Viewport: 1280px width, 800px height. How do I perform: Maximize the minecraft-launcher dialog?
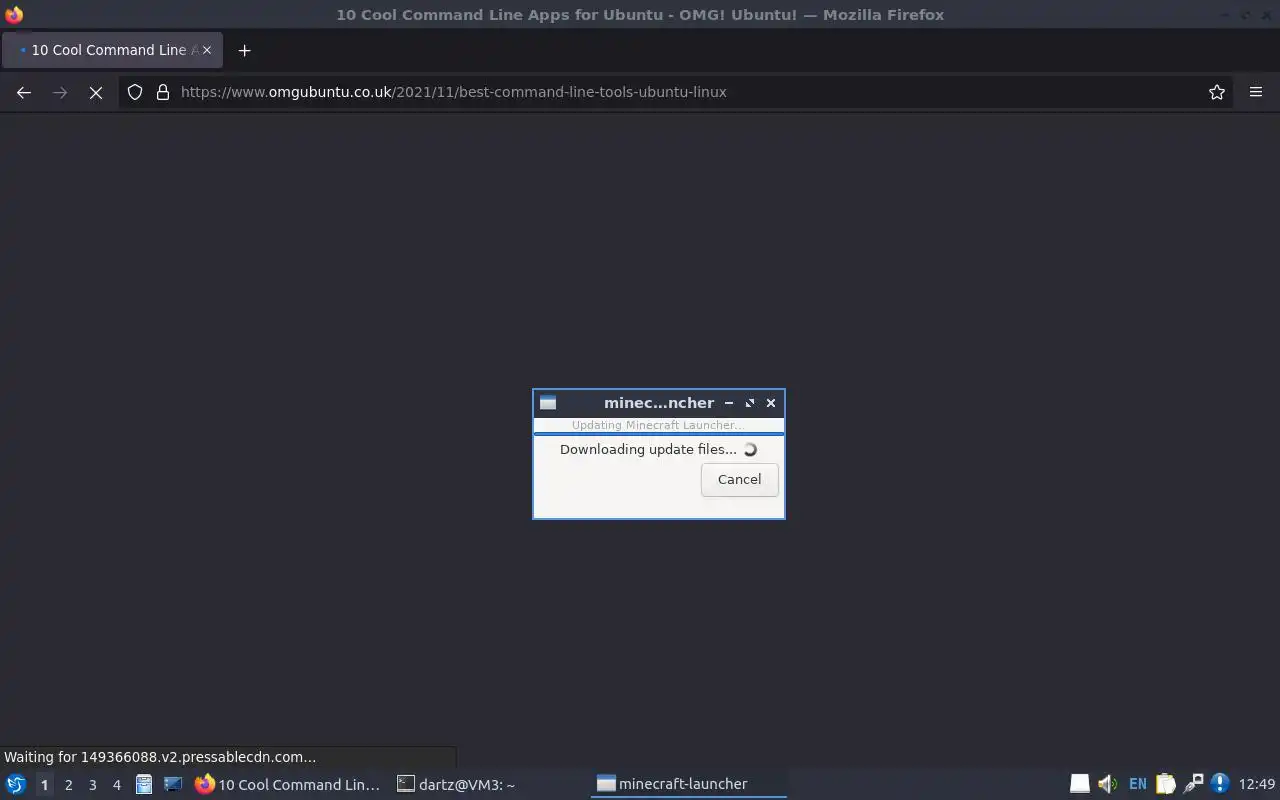click(750, 403)
